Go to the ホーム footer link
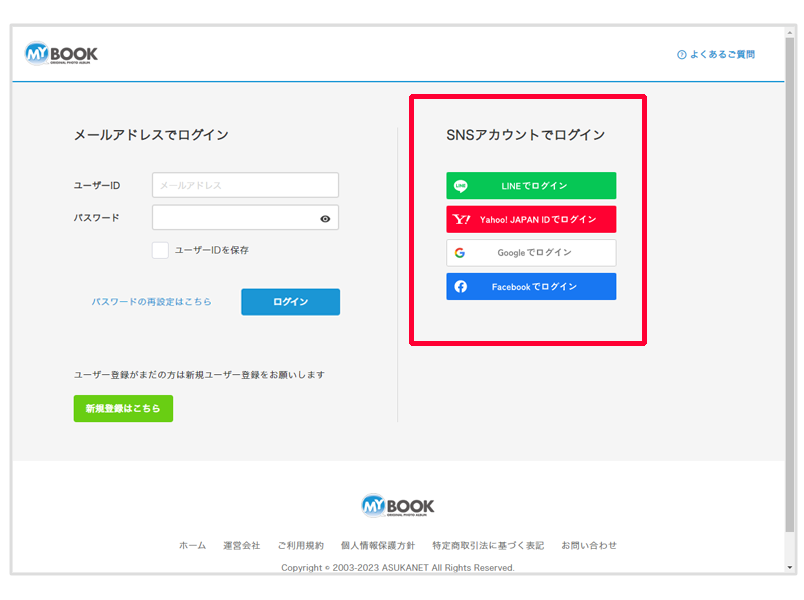Viewport: 804px width, 600px height. (192, 546)
